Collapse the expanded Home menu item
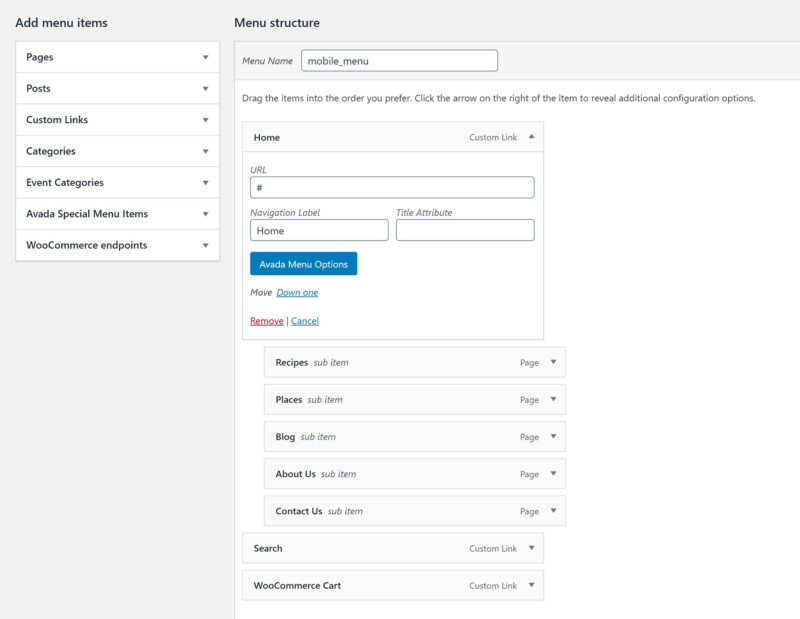This screenshot has width=800, height=619. coord(531,137)
